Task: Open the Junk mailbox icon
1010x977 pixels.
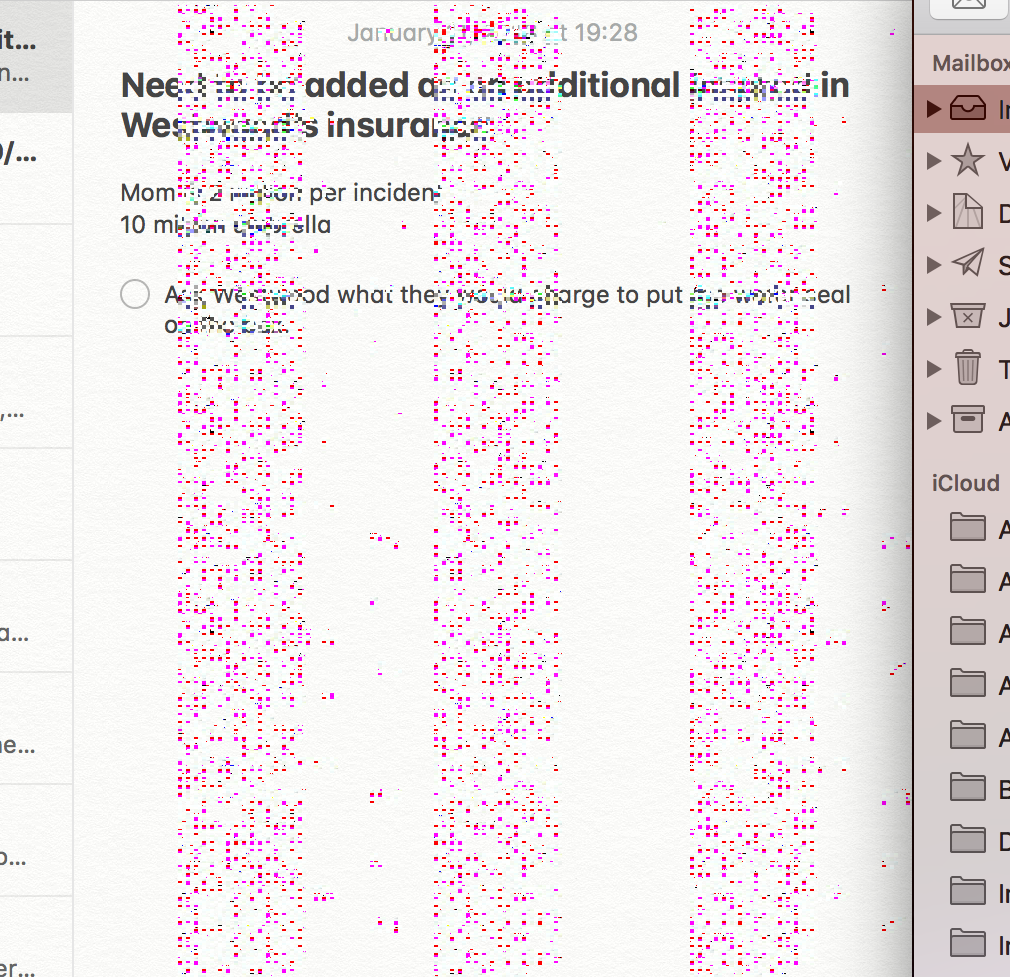Action: pos(967,317)
